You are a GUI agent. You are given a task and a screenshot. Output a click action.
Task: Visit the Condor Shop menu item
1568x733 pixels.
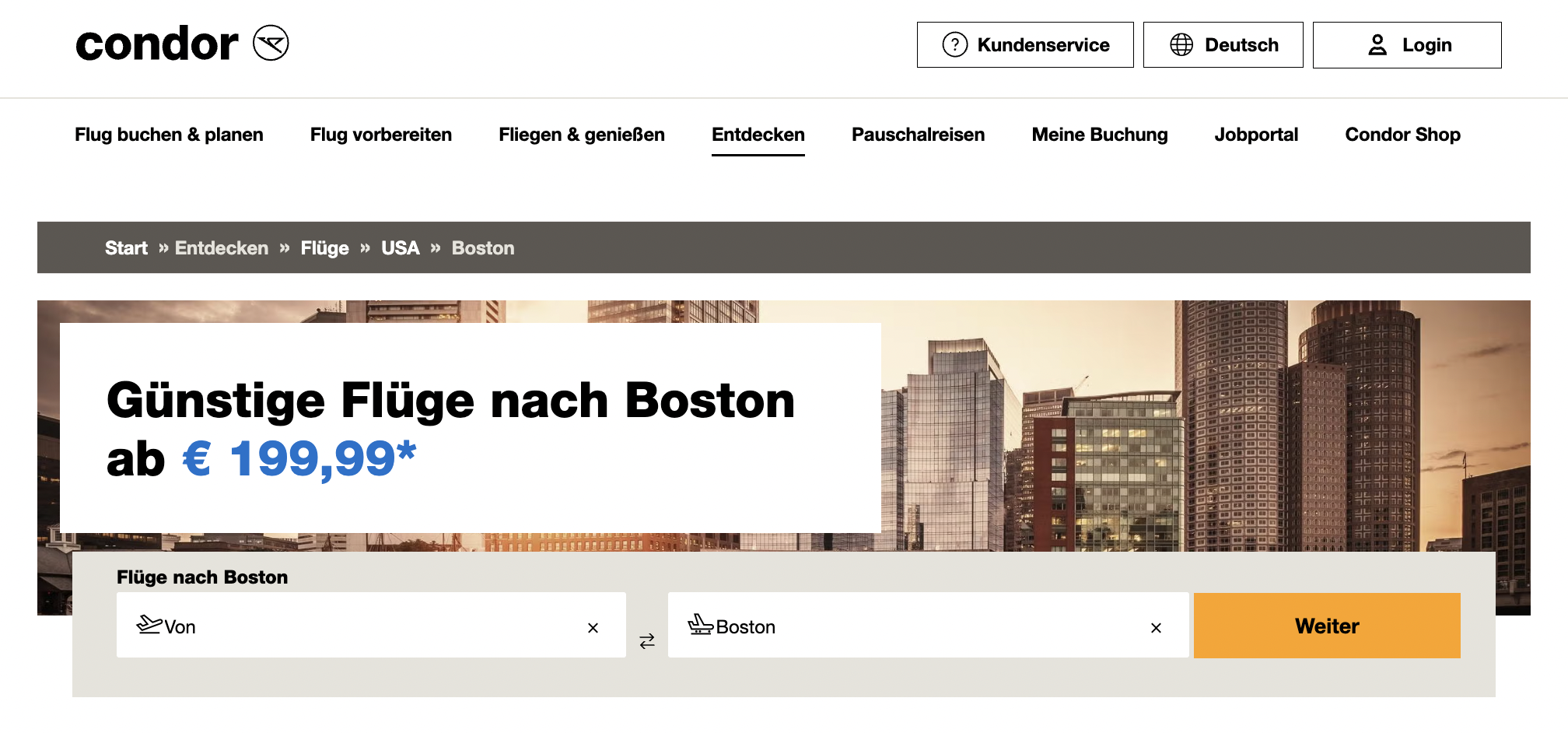click(1402, 135)
